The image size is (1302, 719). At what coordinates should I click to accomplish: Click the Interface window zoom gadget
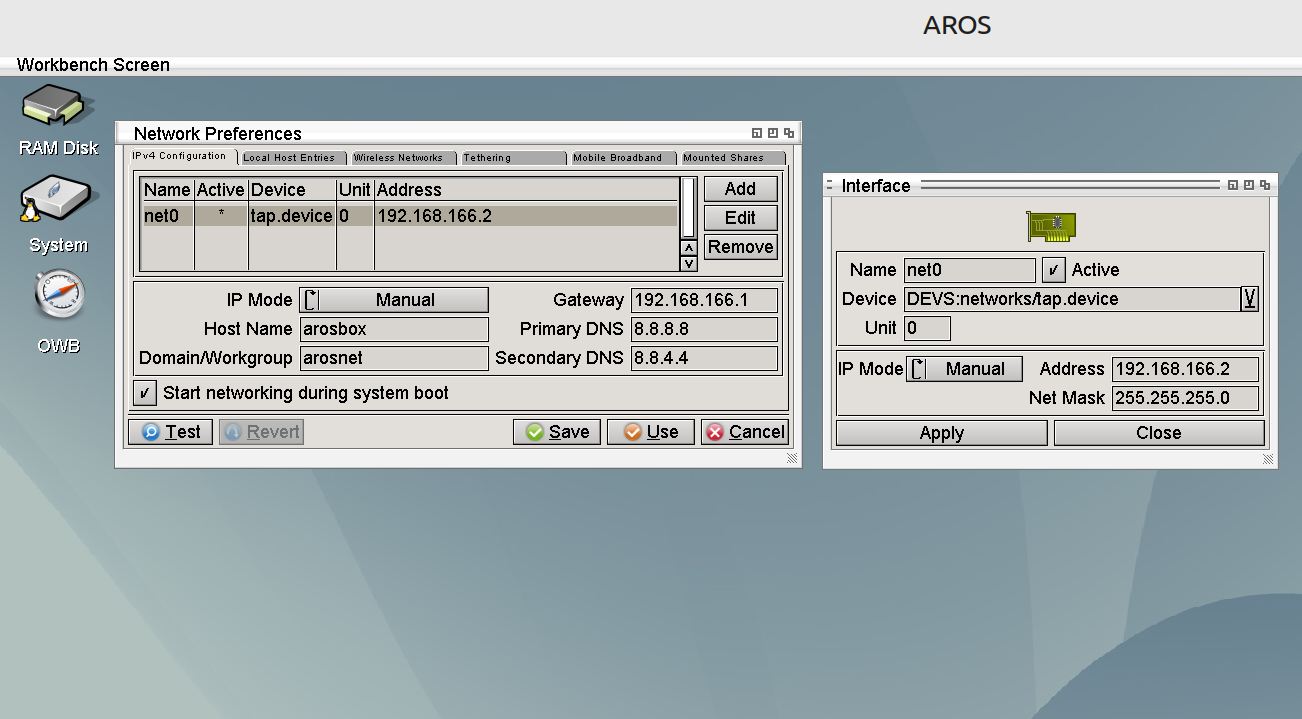pyautogui.click(x=1249, y=185)
